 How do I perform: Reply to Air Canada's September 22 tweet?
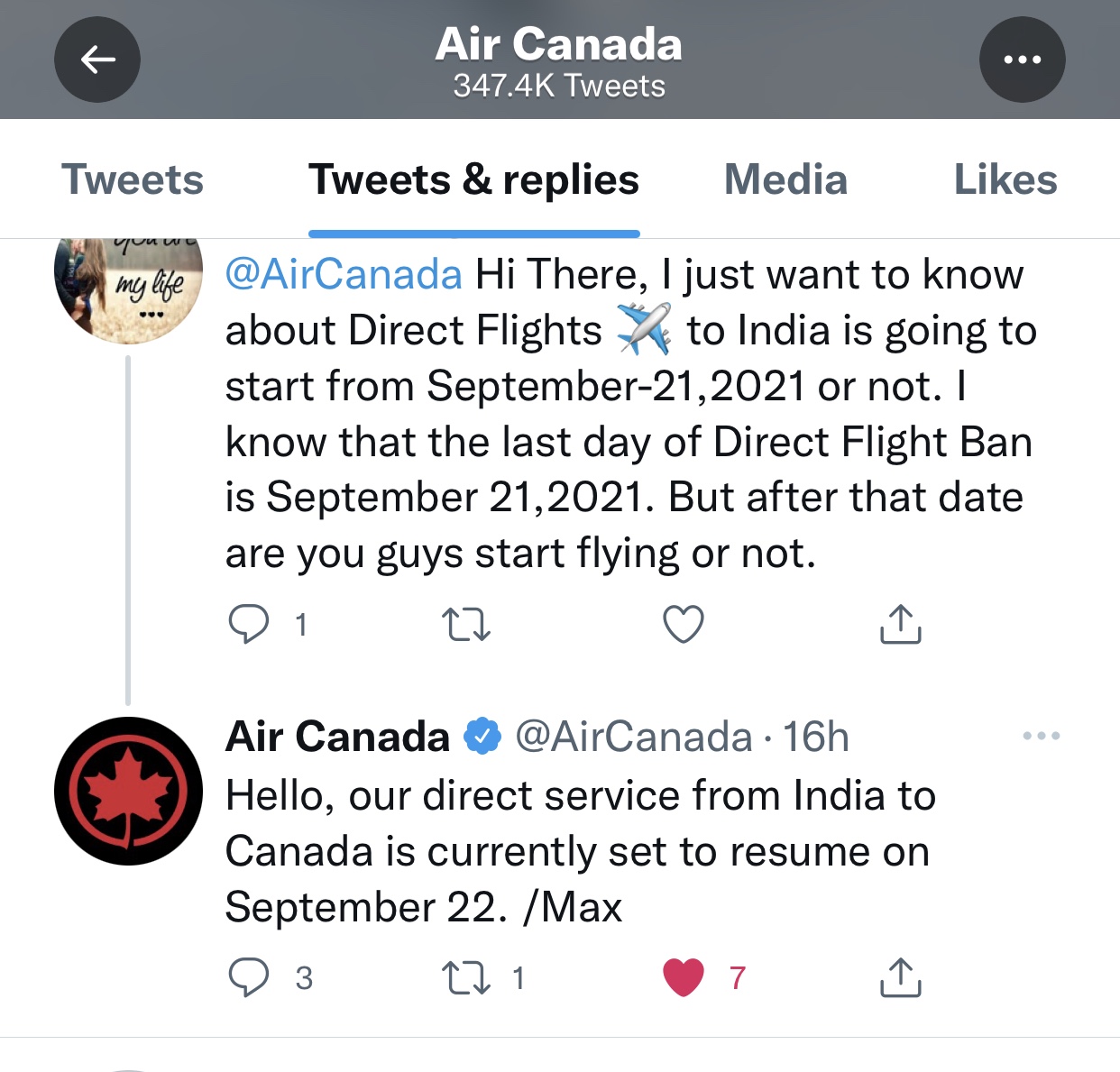coord(249,977)
